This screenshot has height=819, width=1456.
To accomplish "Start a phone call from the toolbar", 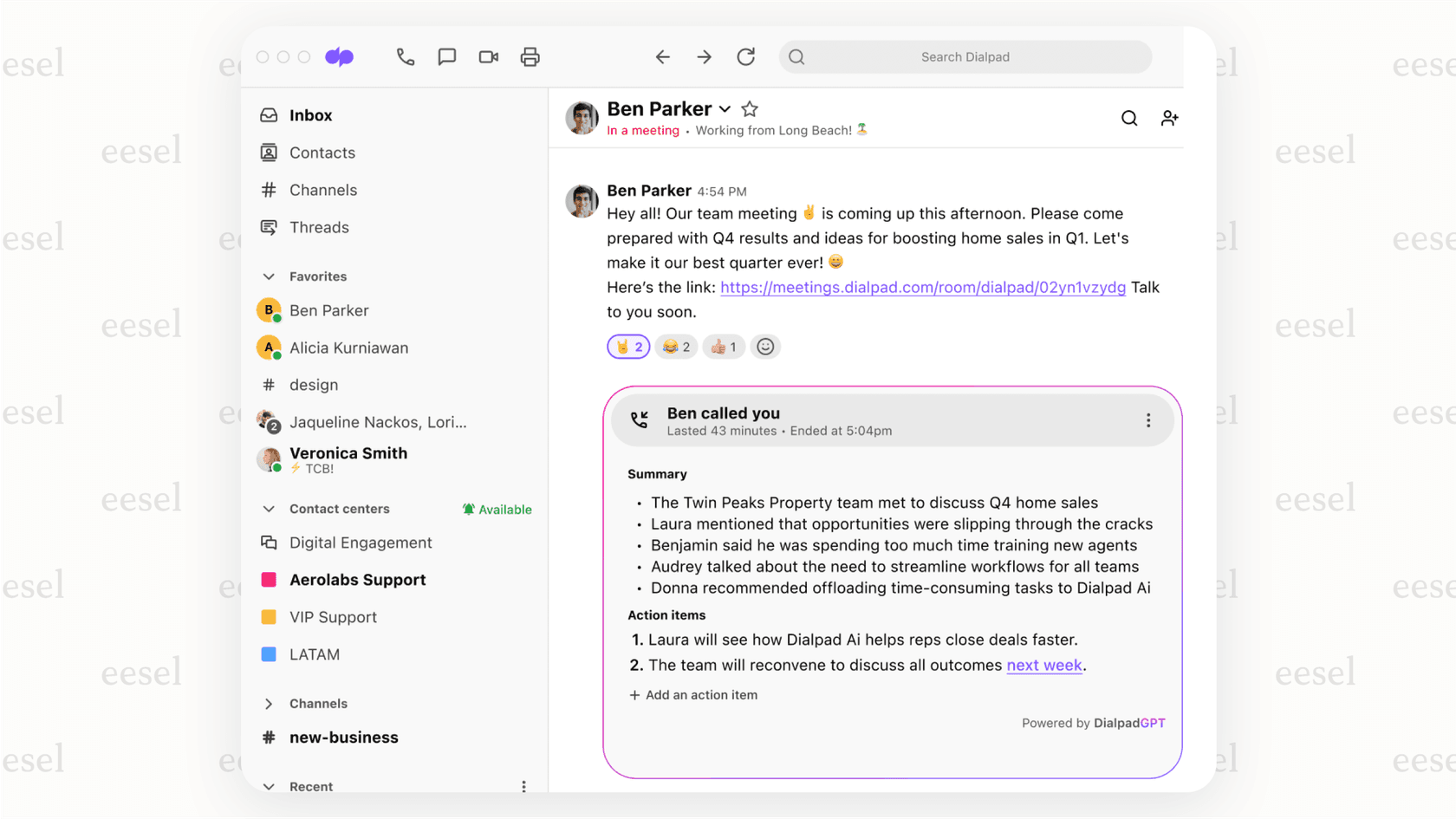I will 406,56.
